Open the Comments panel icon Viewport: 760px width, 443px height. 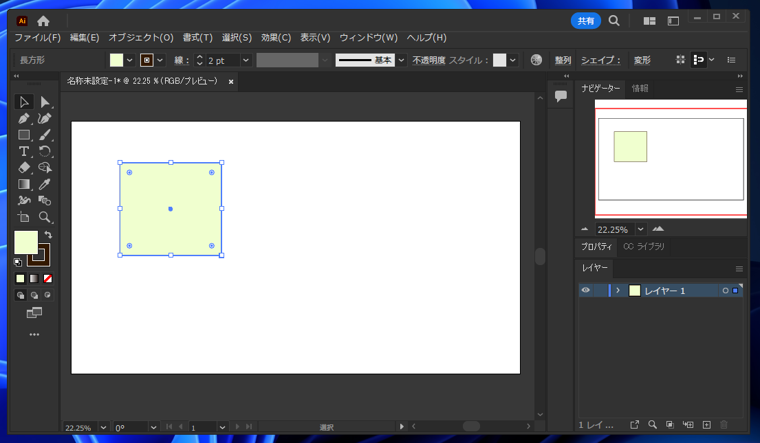[x=561, y=96]
